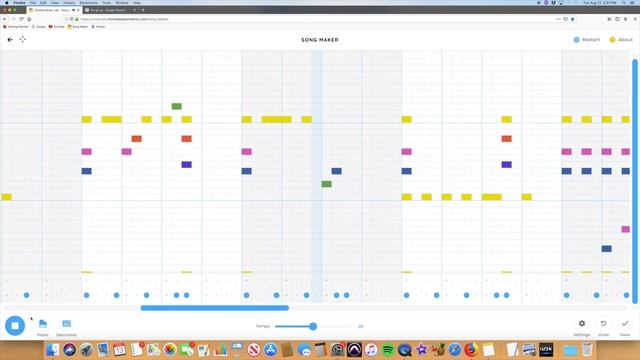The image size is (640, 360).
Task: Click the green note near the playhead
Action: click(327, 184)
